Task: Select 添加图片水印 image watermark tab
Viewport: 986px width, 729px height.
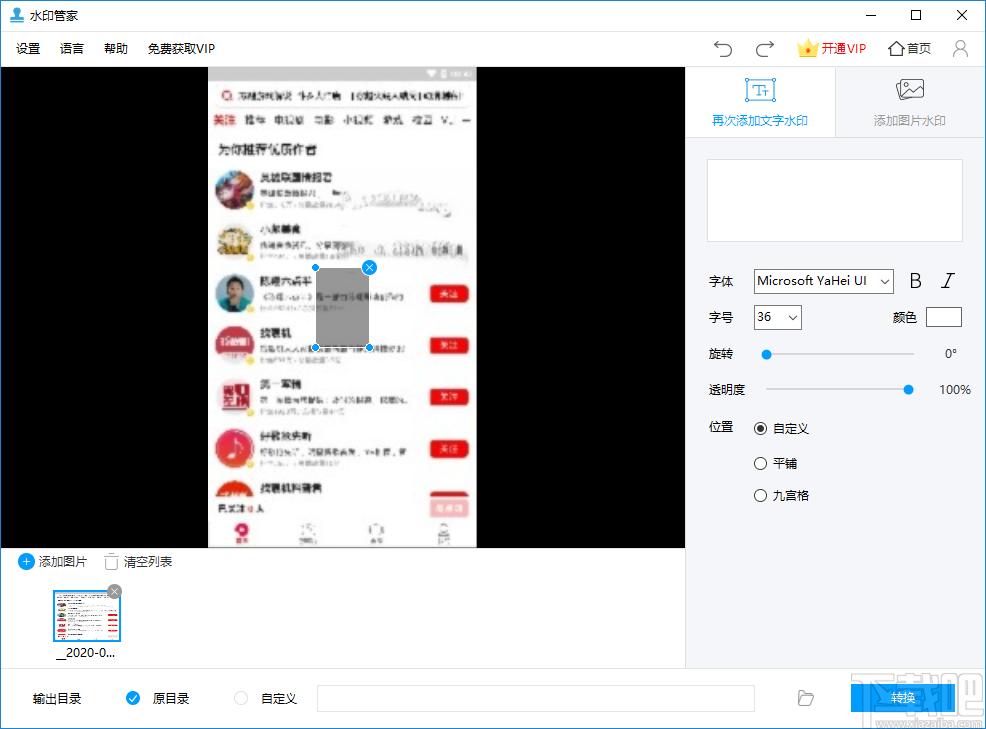Action: click(x=909, y=102)
